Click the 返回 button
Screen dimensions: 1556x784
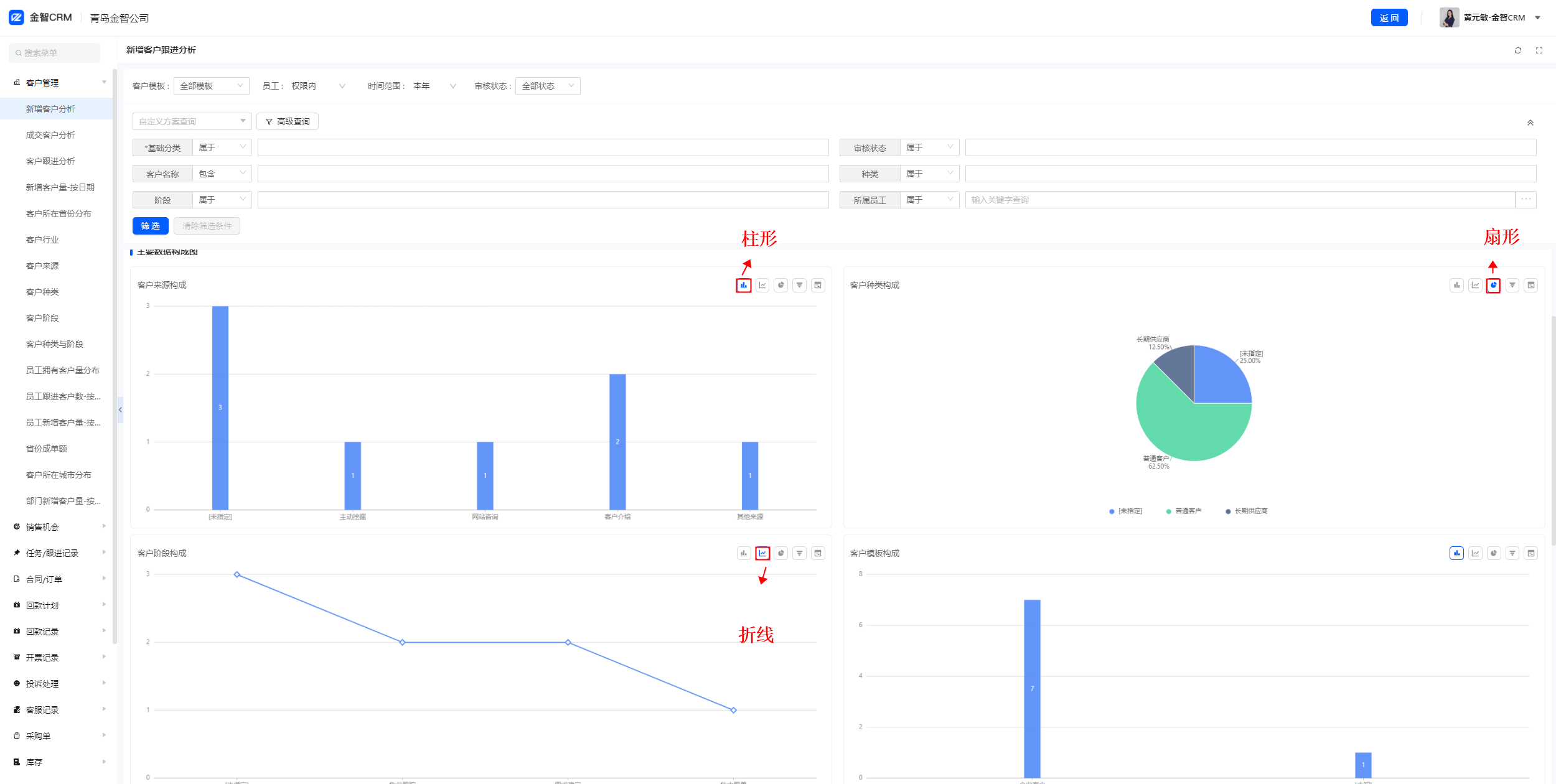tap(1389, 17)
